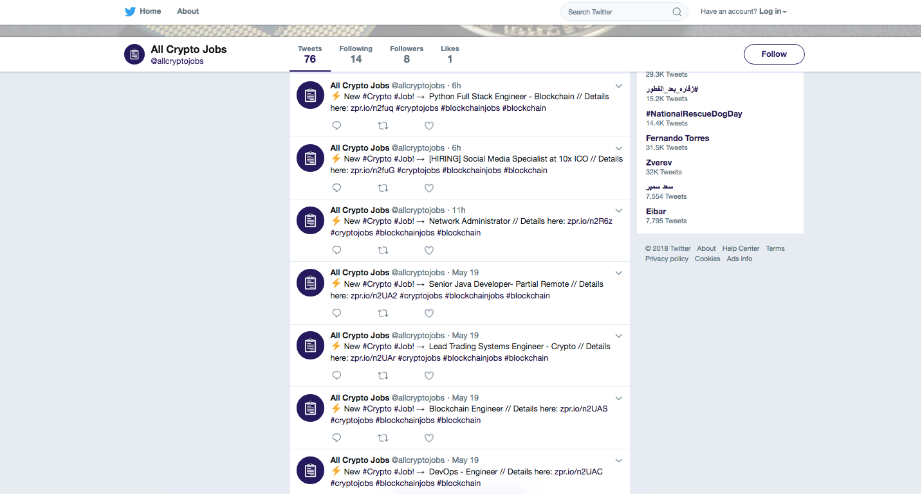The height and width of the screenshot is (494, 921).
Task: Retweet the Lead Trading Systems Engineer tweet
Action: (383, 375)
